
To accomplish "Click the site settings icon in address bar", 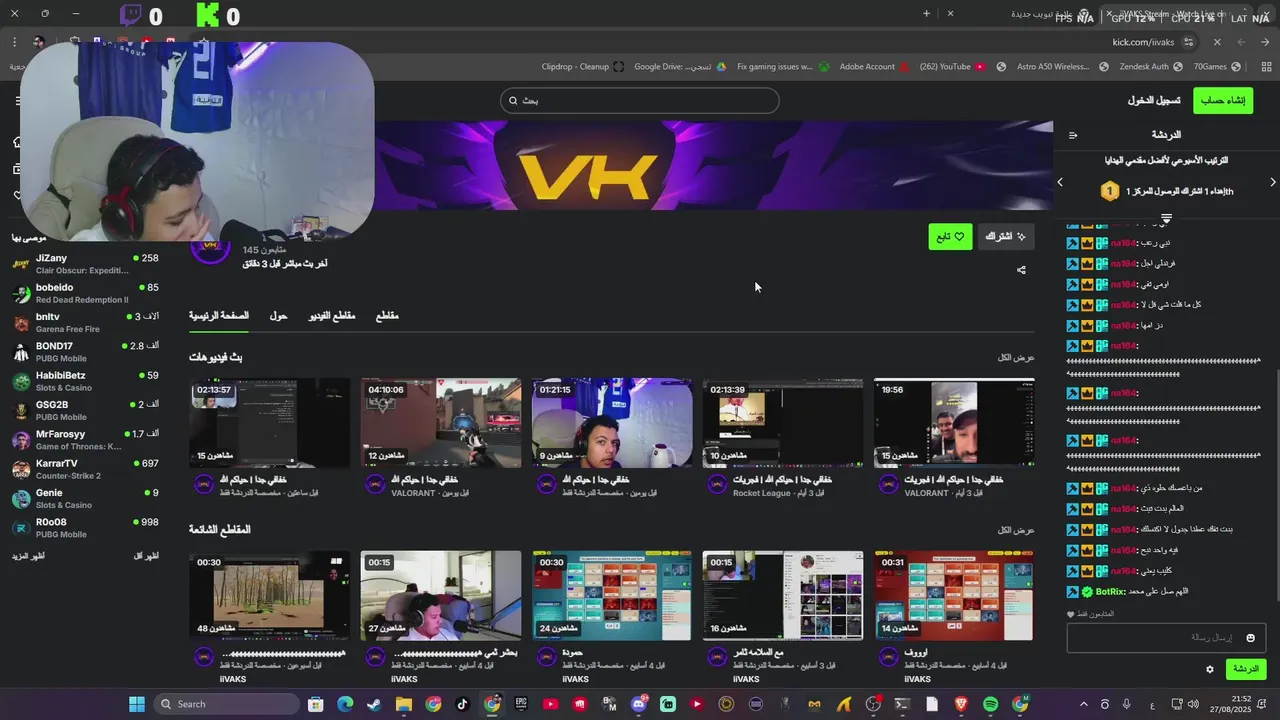I will (x=1188, y=42).
